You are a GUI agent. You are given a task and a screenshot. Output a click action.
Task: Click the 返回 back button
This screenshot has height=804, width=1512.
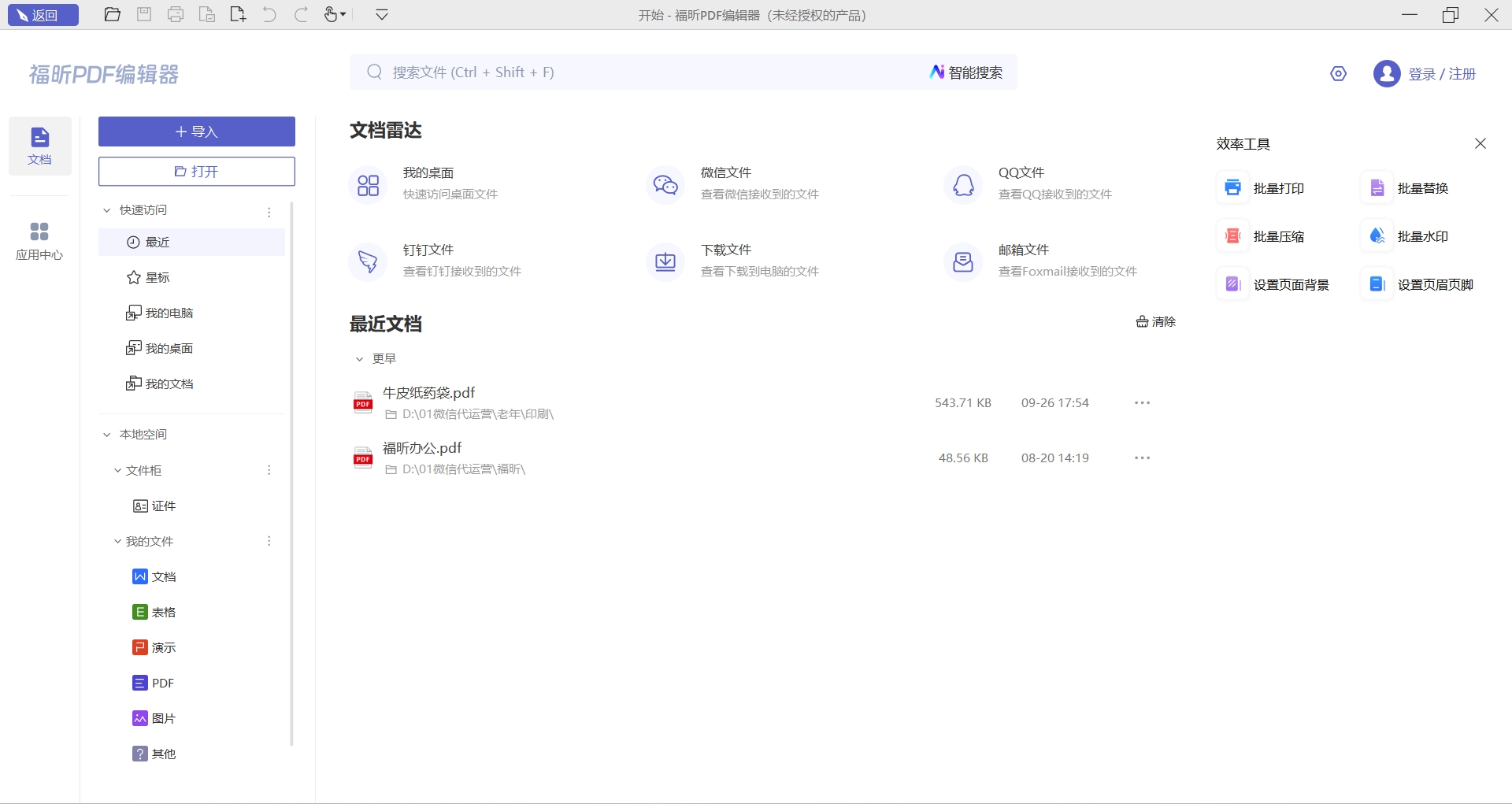(43, 15)
